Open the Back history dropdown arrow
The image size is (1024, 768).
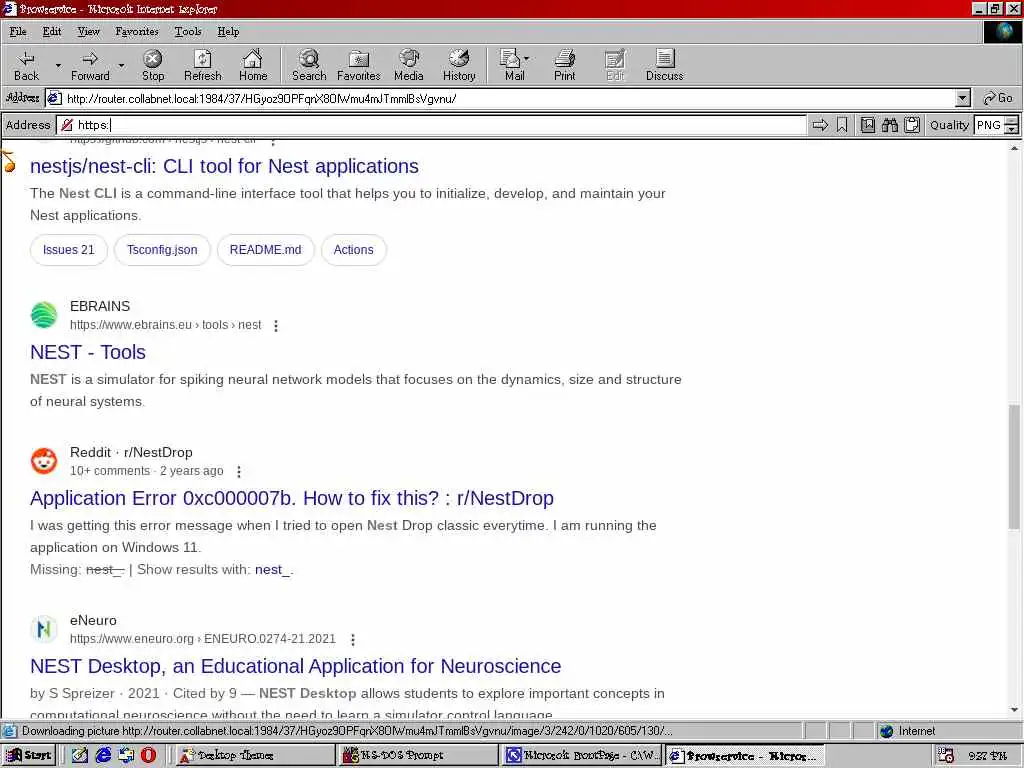(x=58, y=65)
